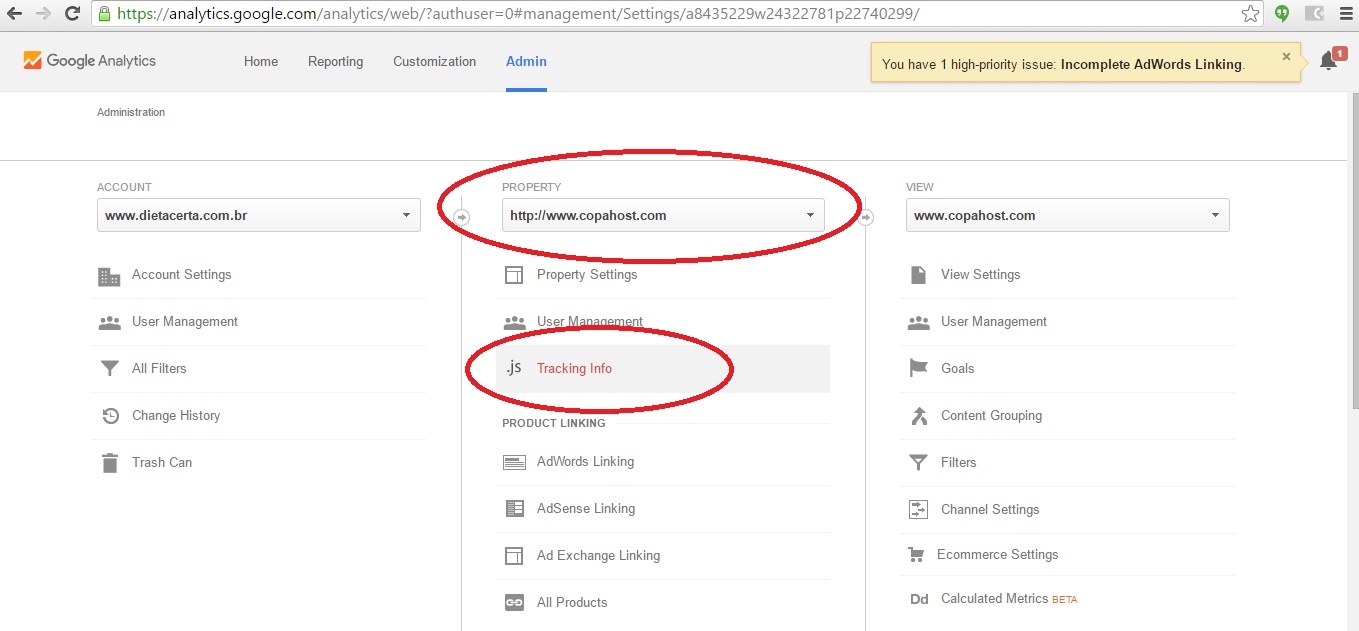Open Ad Exchange Linking
Screen dimensions: 1359x631
[x=598, y=555]
